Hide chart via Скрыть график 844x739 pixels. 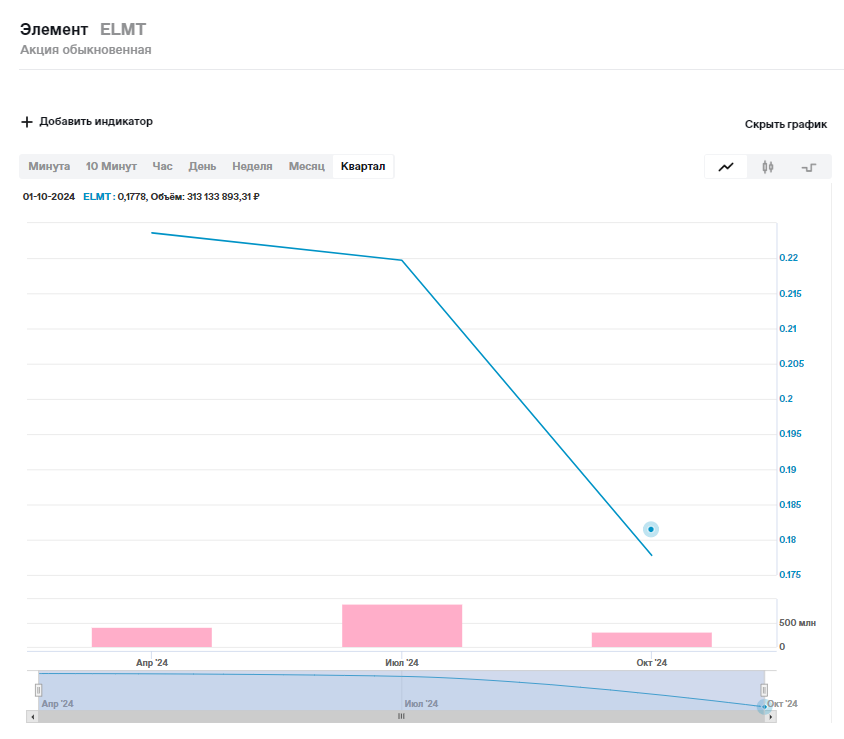[785, 125]
